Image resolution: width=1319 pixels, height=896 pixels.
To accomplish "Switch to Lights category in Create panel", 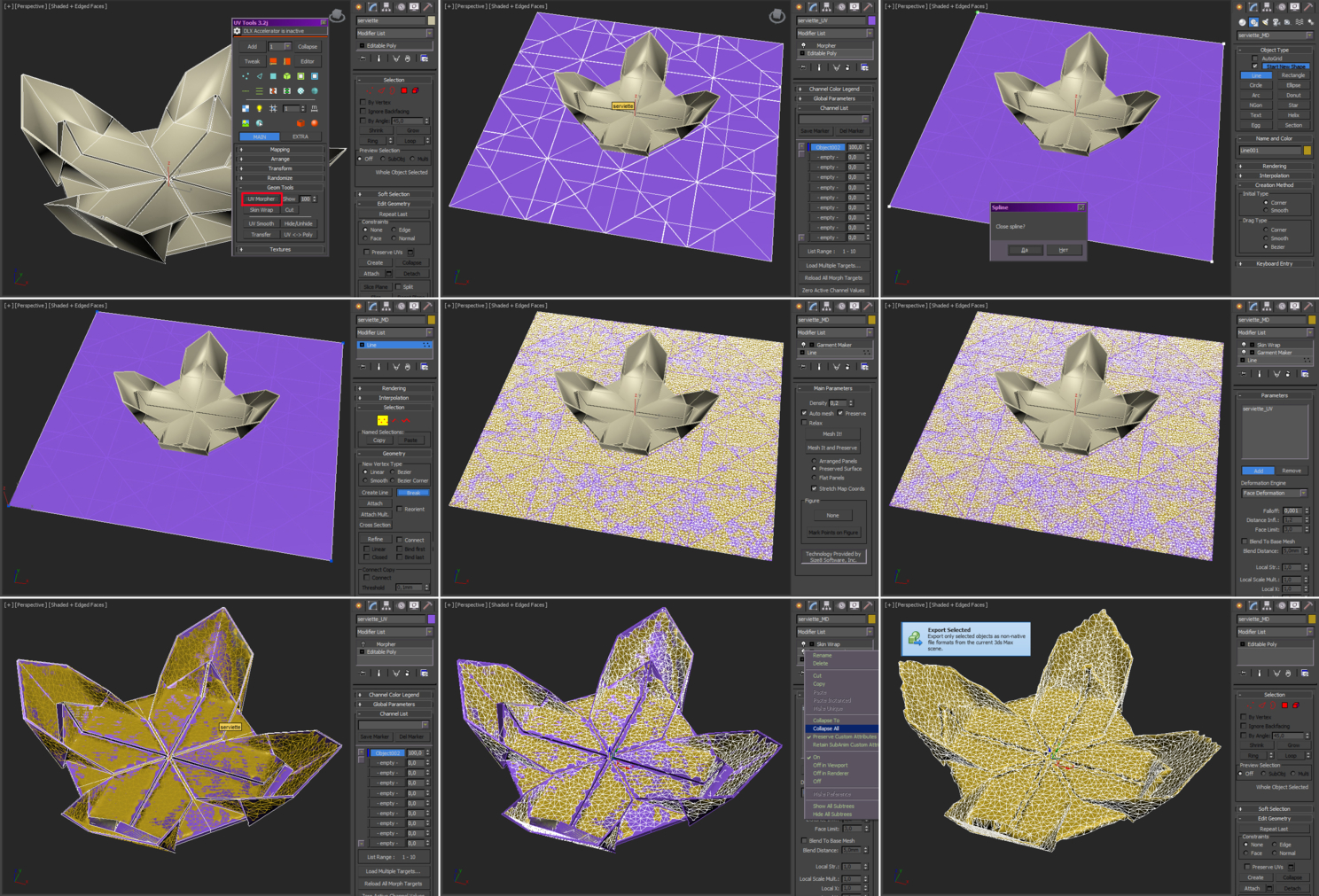I will 1265,22.
